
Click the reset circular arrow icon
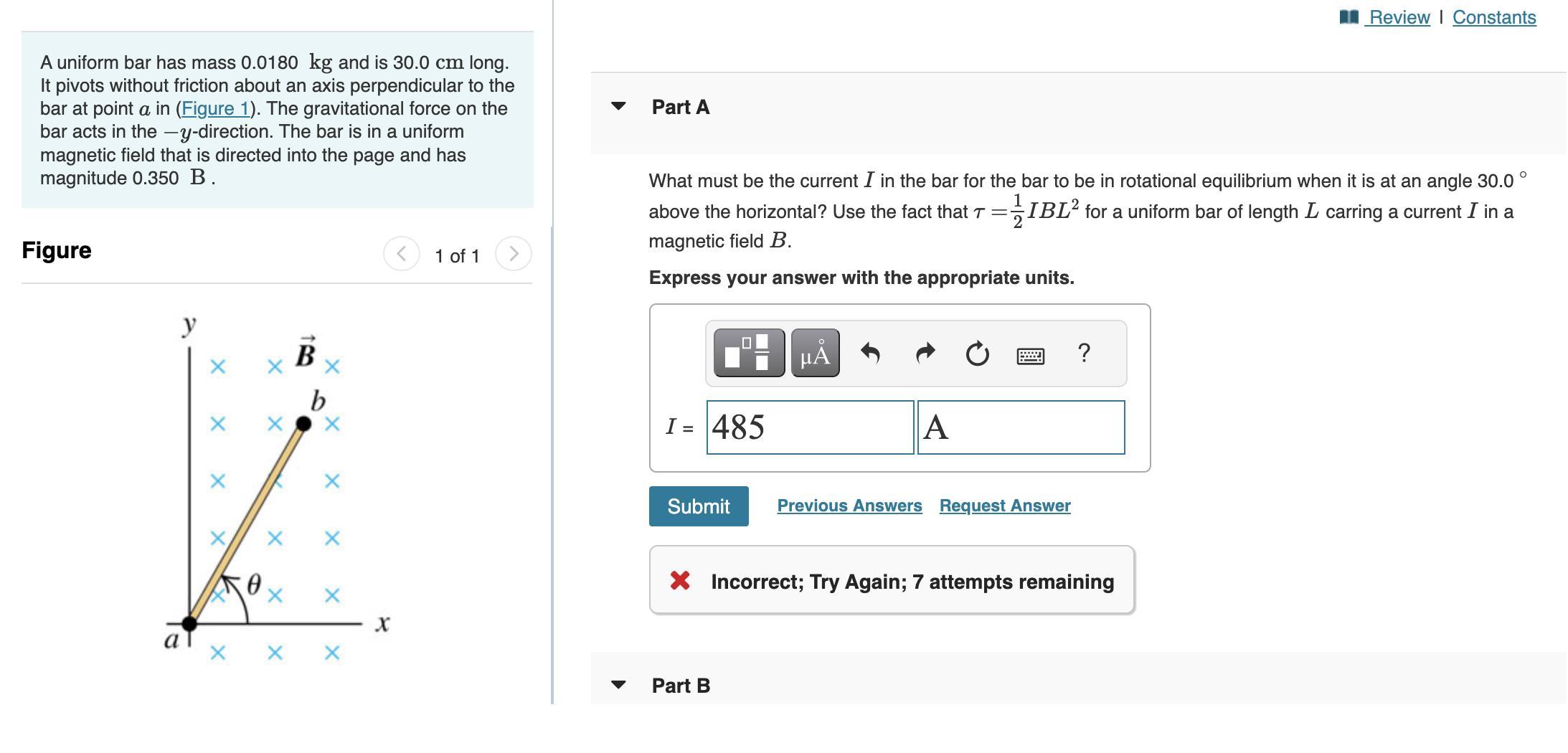point(977,354)
